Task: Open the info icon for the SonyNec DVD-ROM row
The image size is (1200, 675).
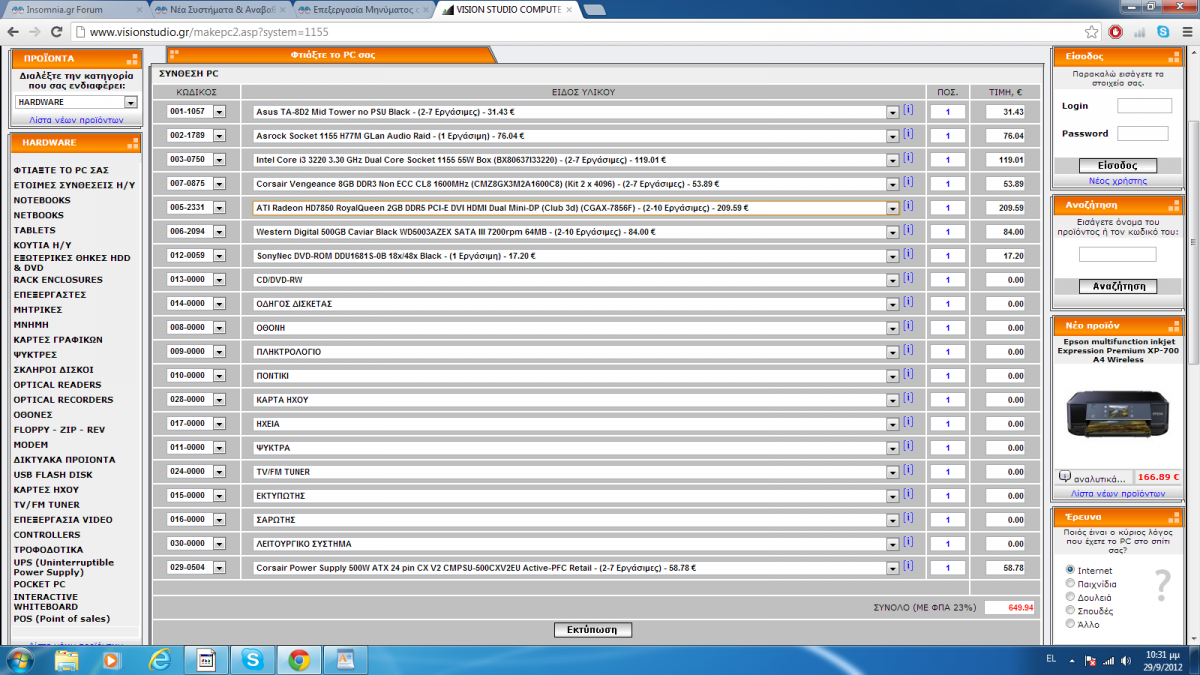Action: (908, 254)
